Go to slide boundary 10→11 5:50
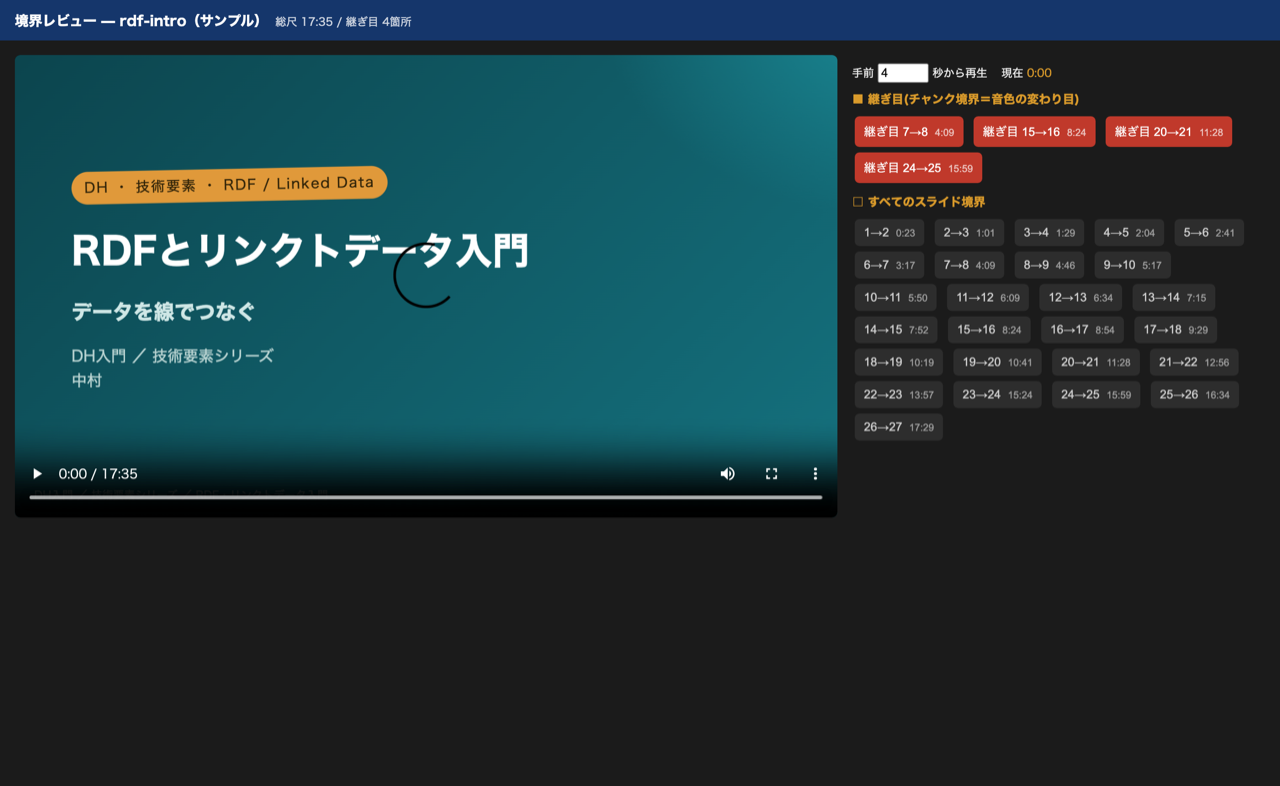The width and height of the screenshot is (1280, 786). pyautogui.click(x=895, y=297)
